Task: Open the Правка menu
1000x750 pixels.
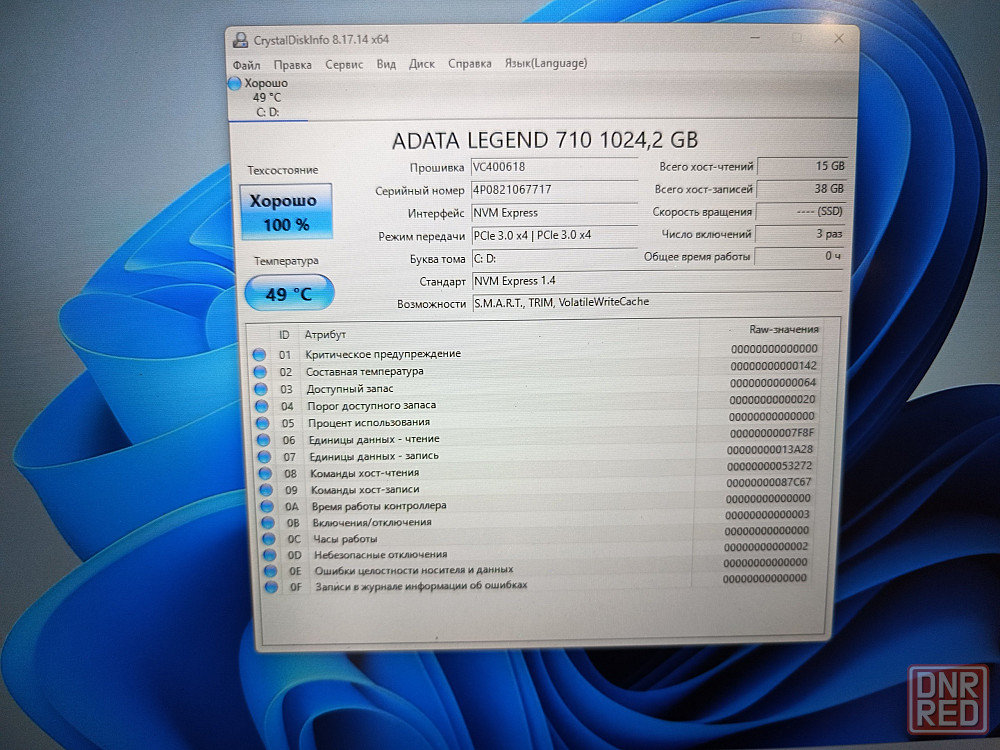Action: 293,64
